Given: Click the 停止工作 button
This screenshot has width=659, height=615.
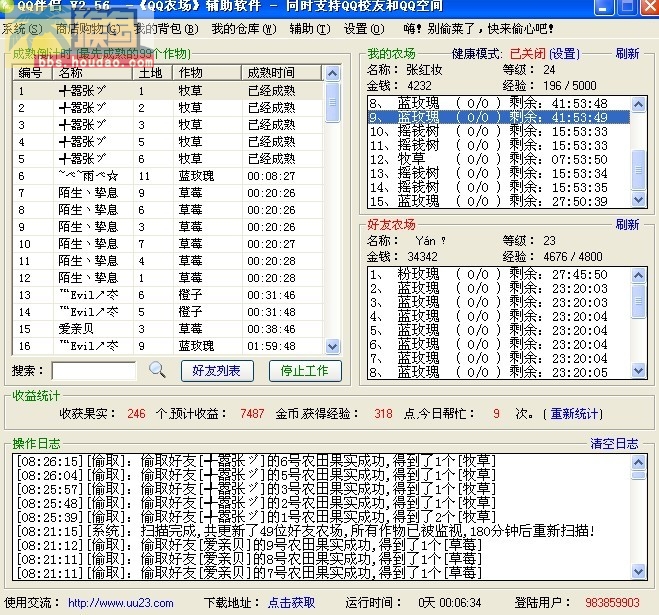Looking at the screenshot, I should tap(305, 371).
